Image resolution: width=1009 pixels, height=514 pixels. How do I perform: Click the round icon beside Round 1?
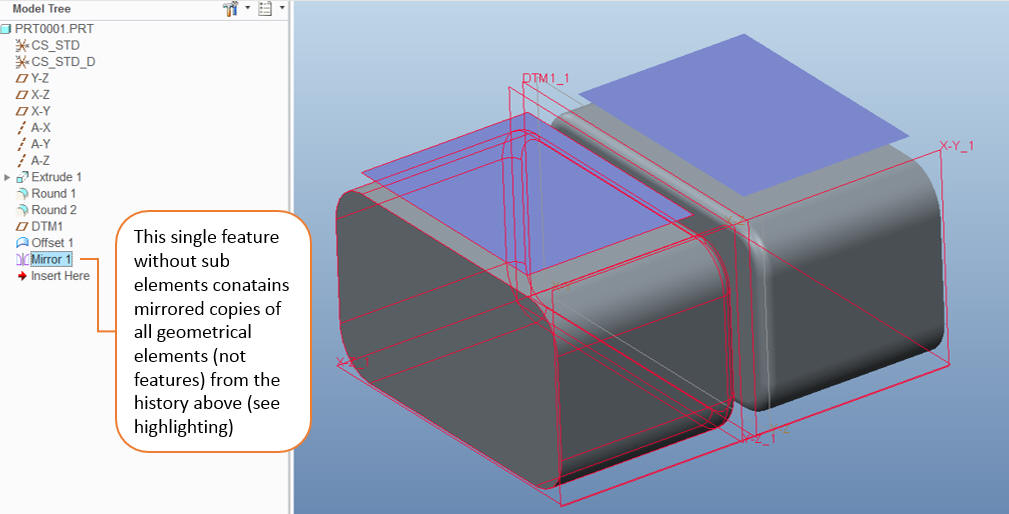(x=22, y=193)
